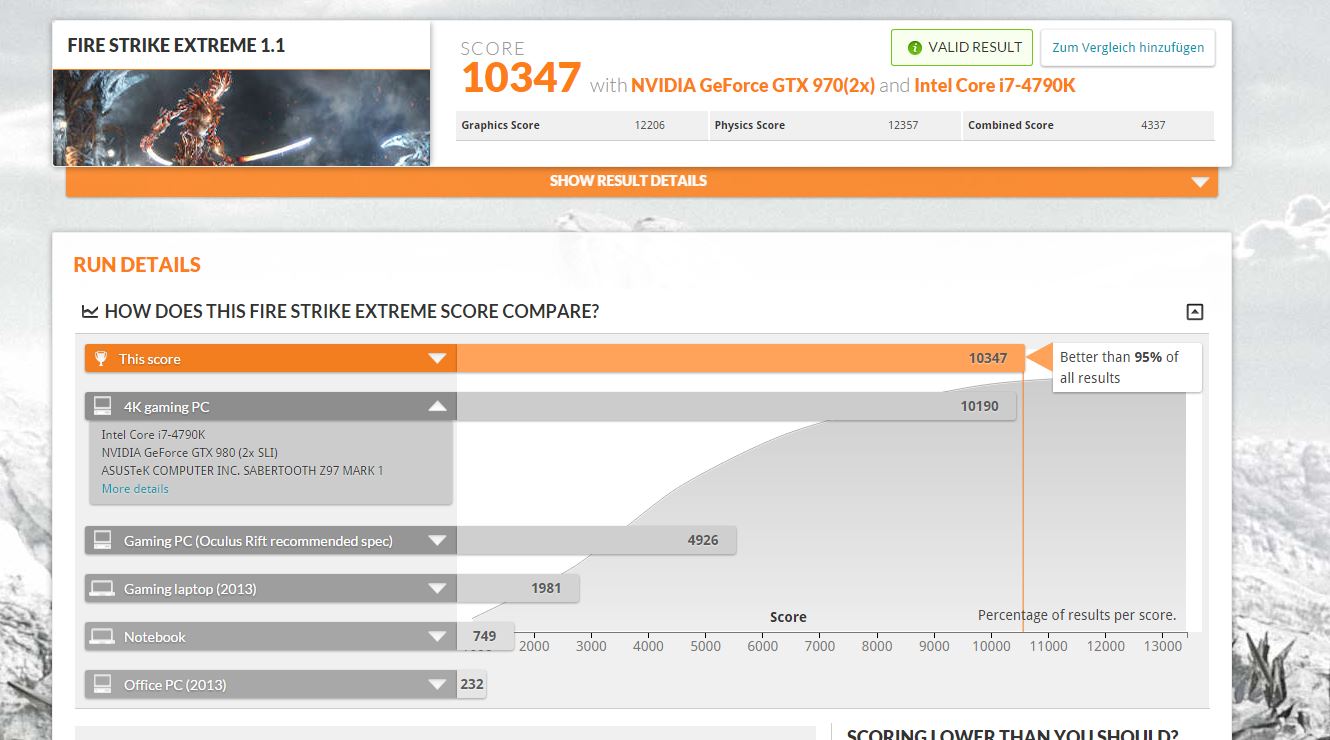Click the desktop icon on Gaming PC Oculus row
1330x740 pixels.
[x=102, y=540]
